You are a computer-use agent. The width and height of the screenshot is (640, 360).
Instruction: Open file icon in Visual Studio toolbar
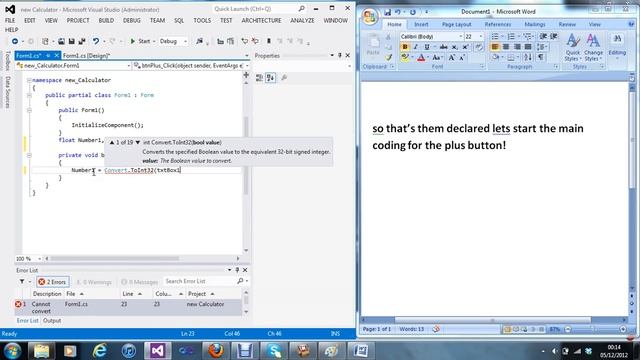click(x=61, y=41)
